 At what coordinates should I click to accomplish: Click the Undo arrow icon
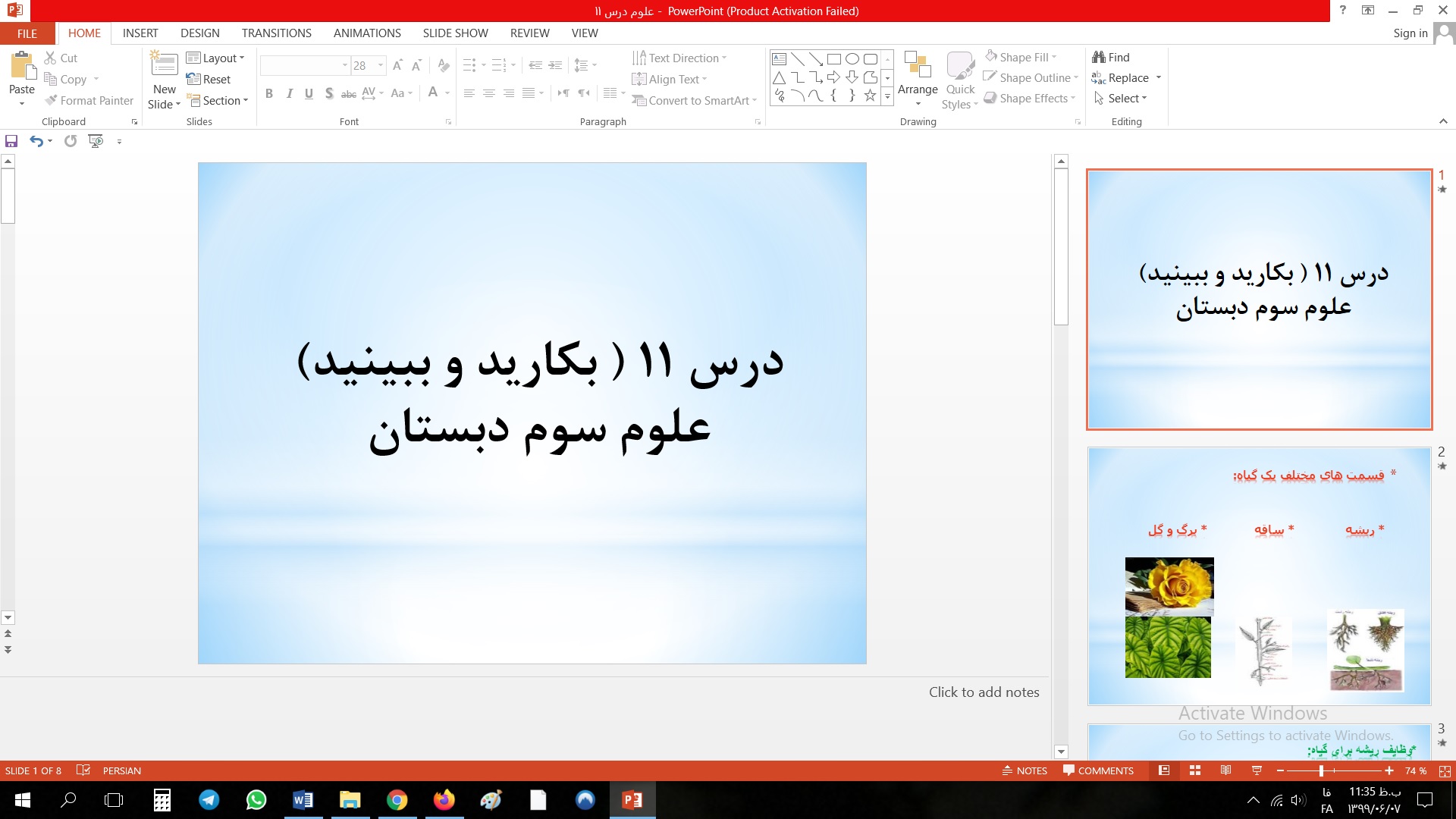[36, 141]
